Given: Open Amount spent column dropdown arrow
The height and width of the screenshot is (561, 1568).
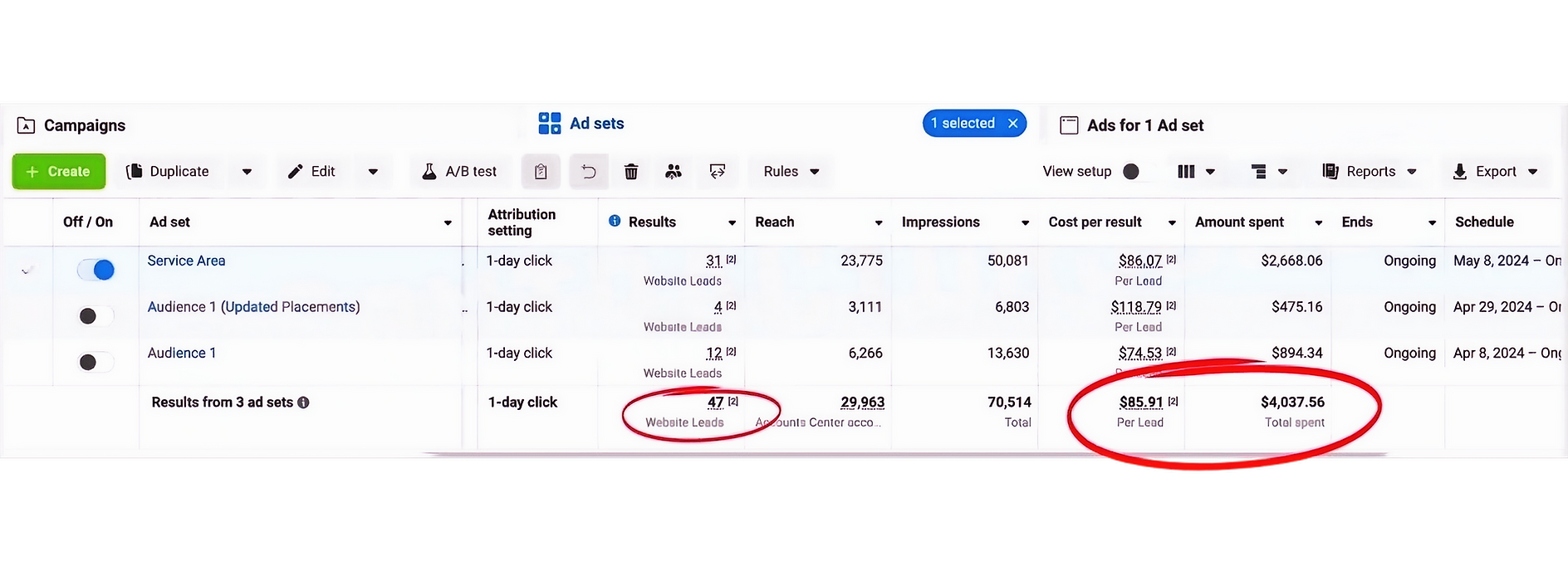Looking at the screenshot, I should pyautogui.click(x=1318, y=222).
